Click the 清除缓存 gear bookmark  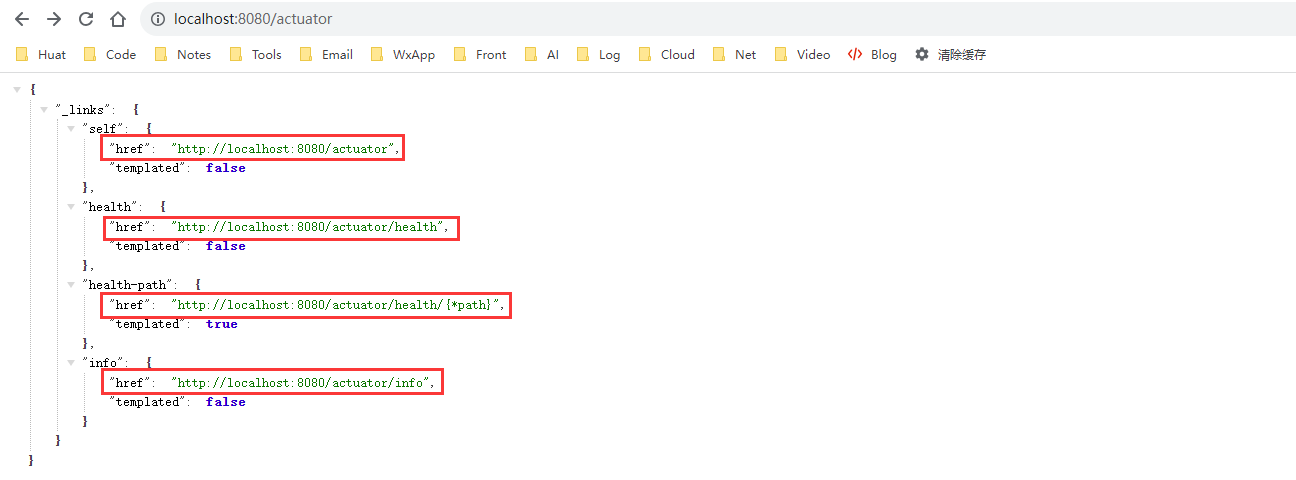click(950, 55)
